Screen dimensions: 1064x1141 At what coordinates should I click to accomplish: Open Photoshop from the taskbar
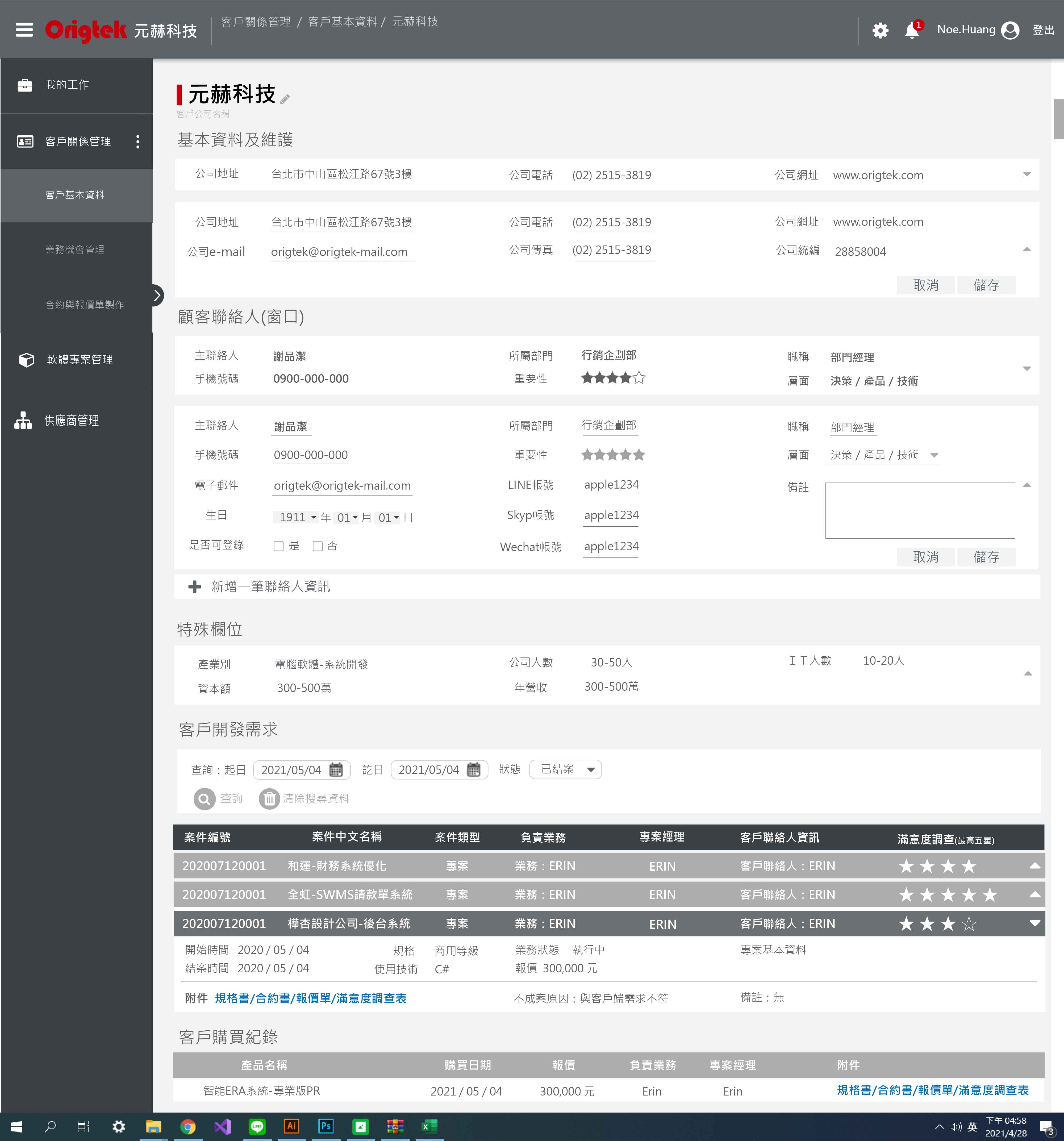326,1126
